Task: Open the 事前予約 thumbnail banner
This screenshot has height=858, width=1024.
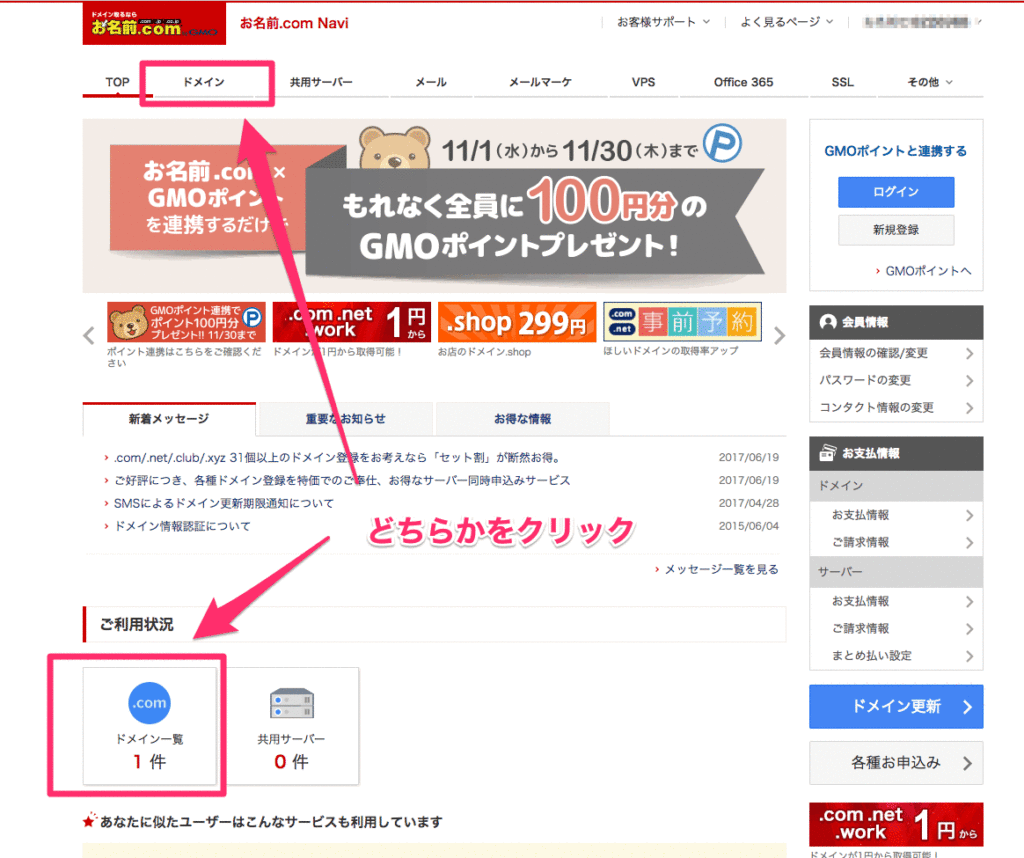Action: point(682,321)
